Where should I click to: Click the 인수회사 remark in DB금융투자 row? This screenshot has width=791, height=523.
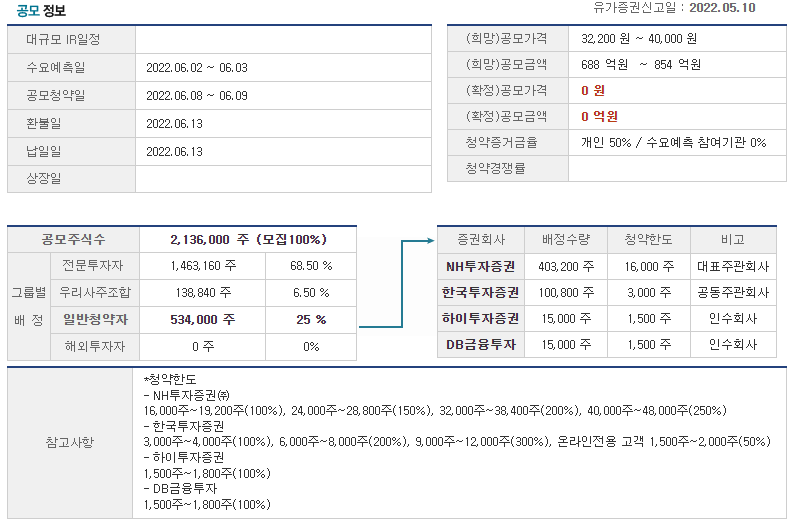coord(733,345)
